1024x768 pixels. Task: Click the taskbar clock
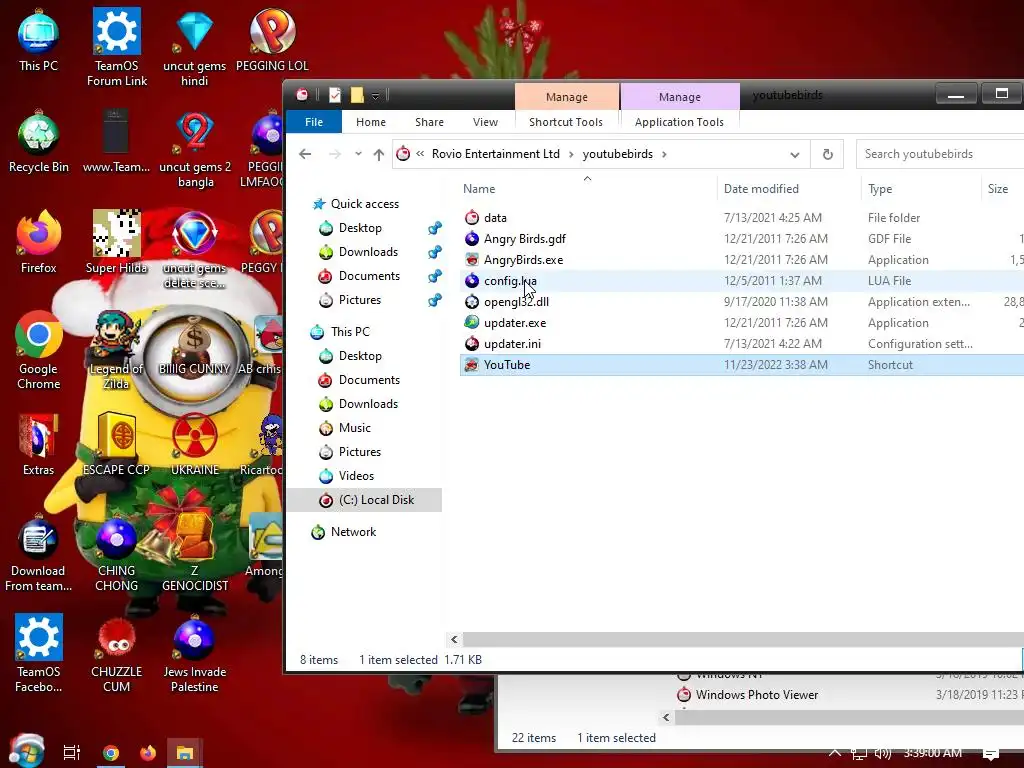coord(933,753)
